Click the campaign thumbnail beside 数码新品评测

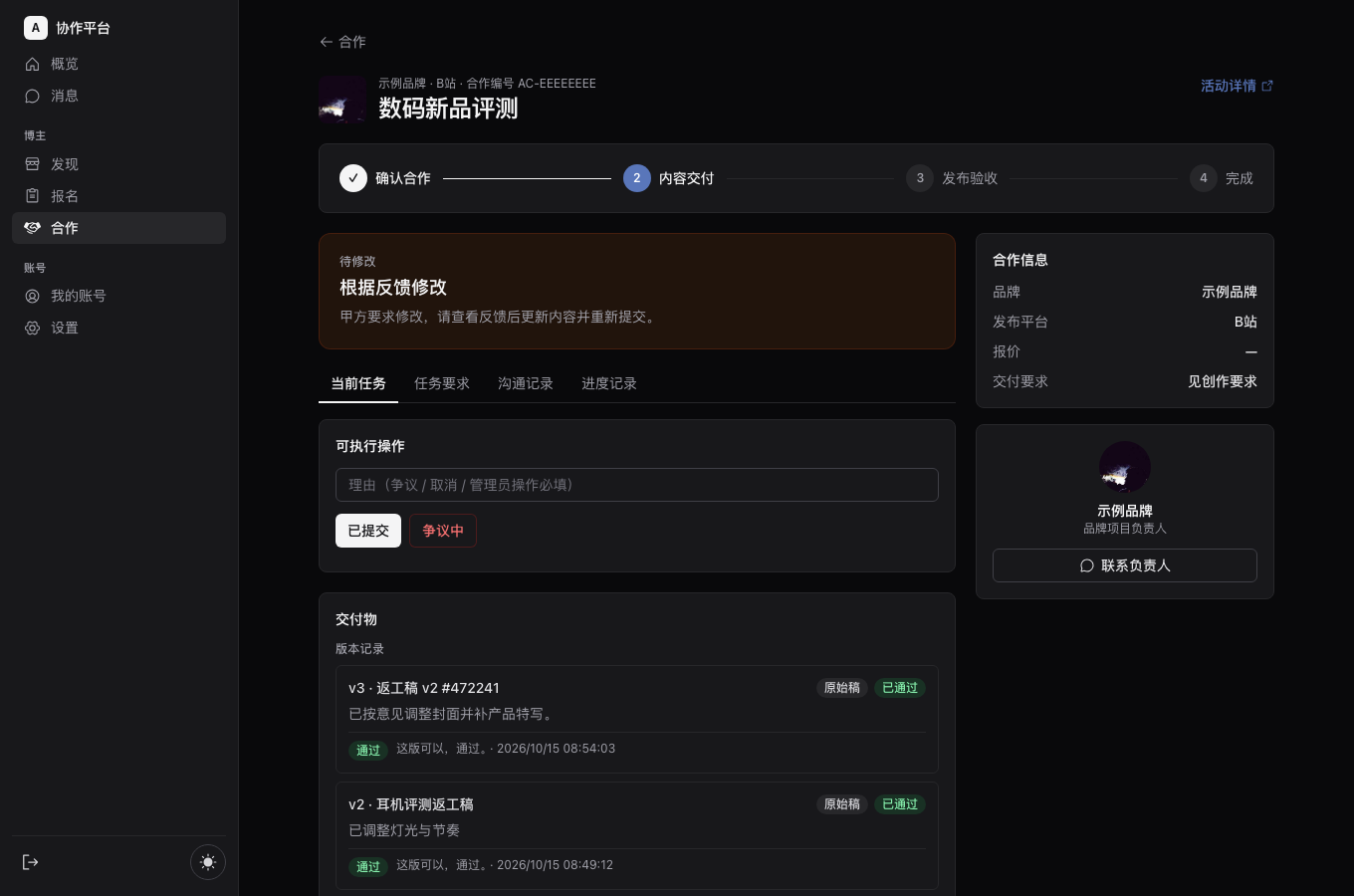tap(342, 100)
